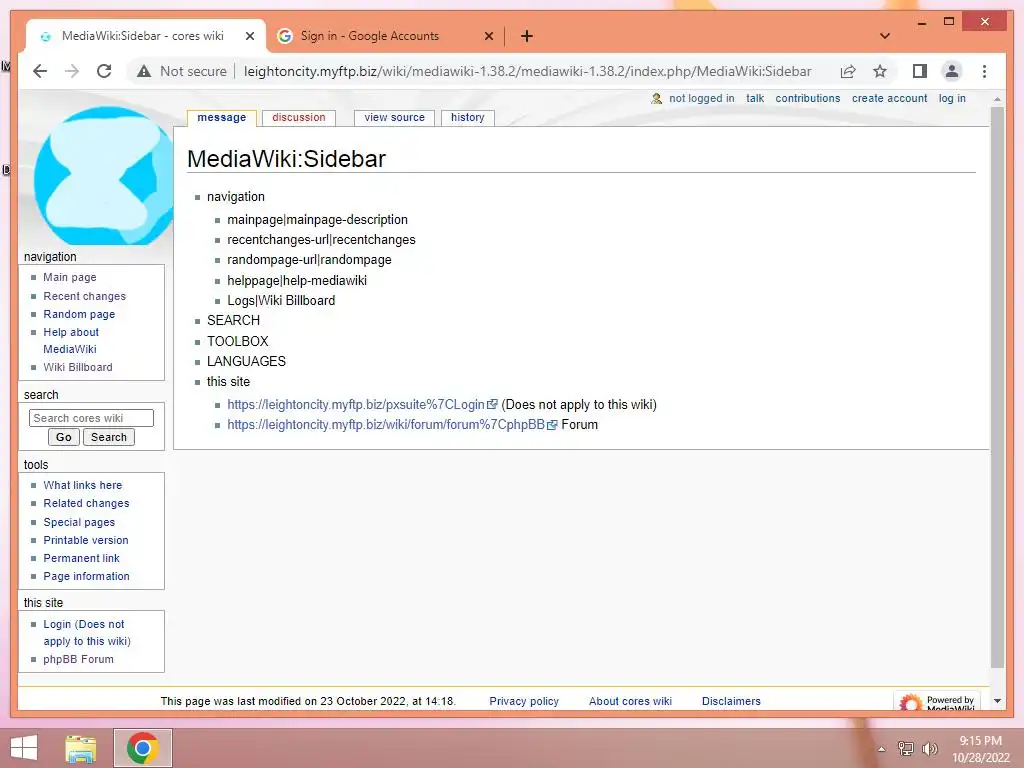Click the scrollbar down arrow
Image resolution: width=1024 pixels, height=768 pixels.
click(x=997, y=701)
